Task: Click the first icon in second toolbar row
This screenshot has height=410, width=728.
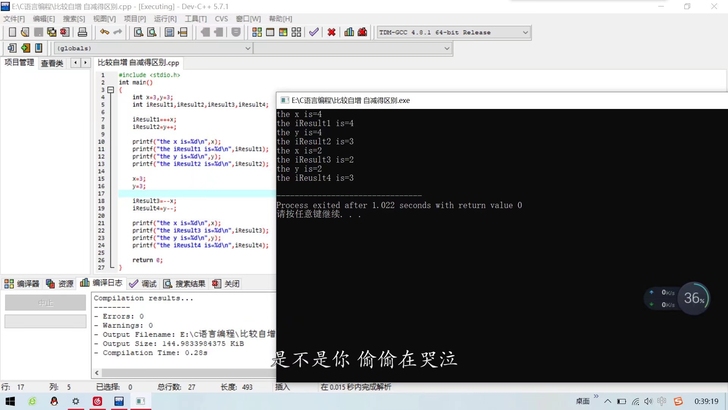Action: click(12, 48)
